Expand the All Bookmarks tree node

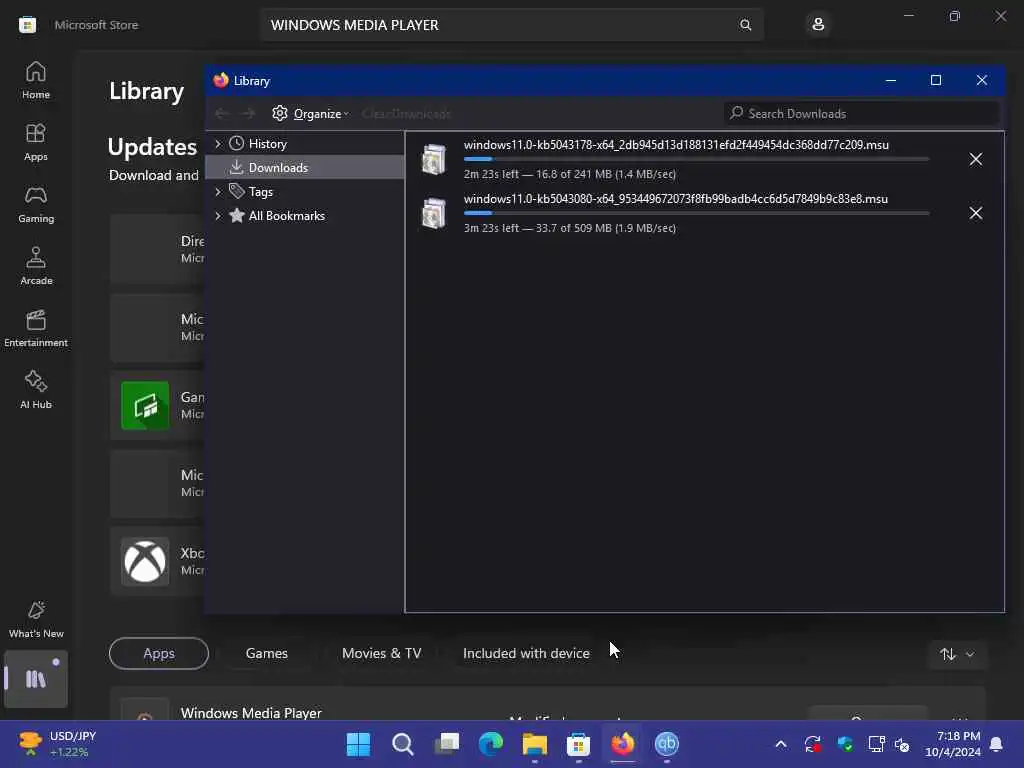click(x=218, y=216)
